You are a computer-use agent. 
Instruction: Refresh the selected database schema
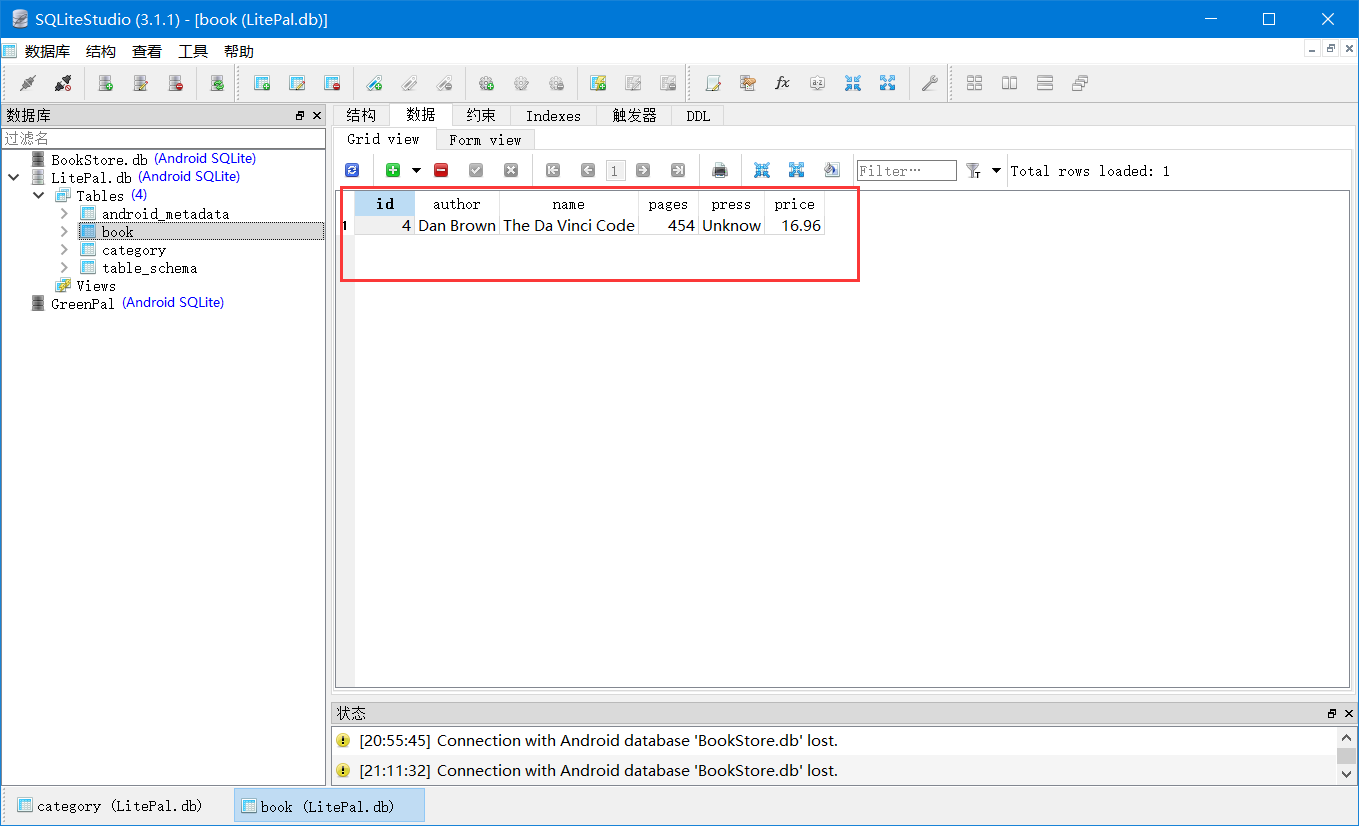(x=216, y=84)
